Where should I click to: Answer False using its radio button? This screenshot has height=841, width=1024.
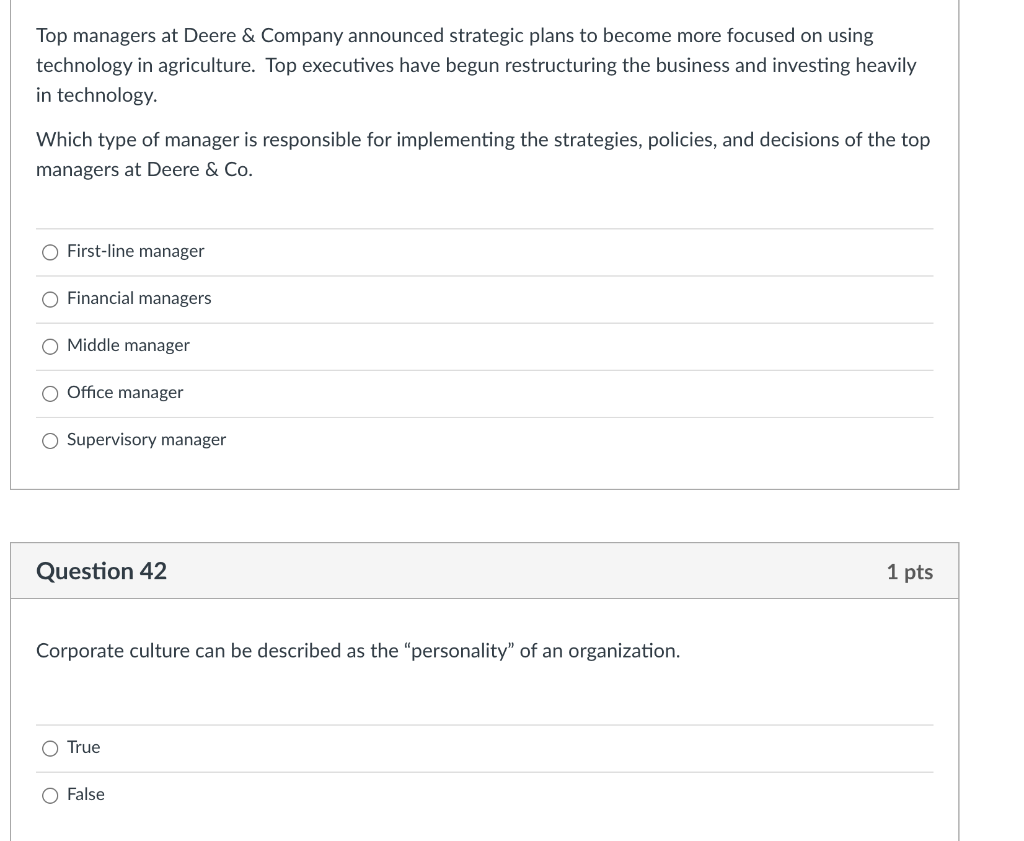coord(50,795)
